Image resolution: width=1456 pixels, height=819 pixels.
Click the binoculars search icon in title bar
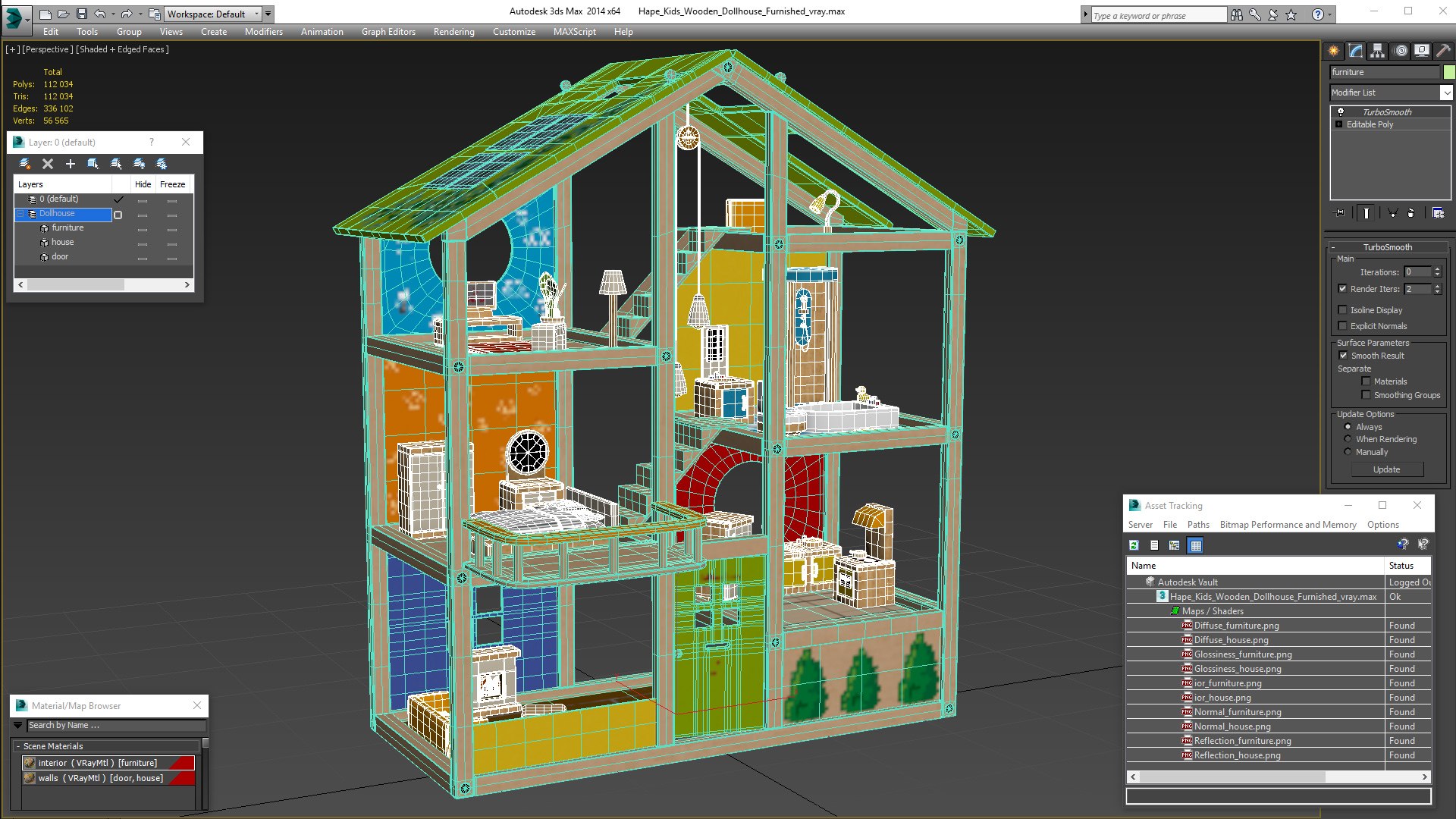(1237, 14)
